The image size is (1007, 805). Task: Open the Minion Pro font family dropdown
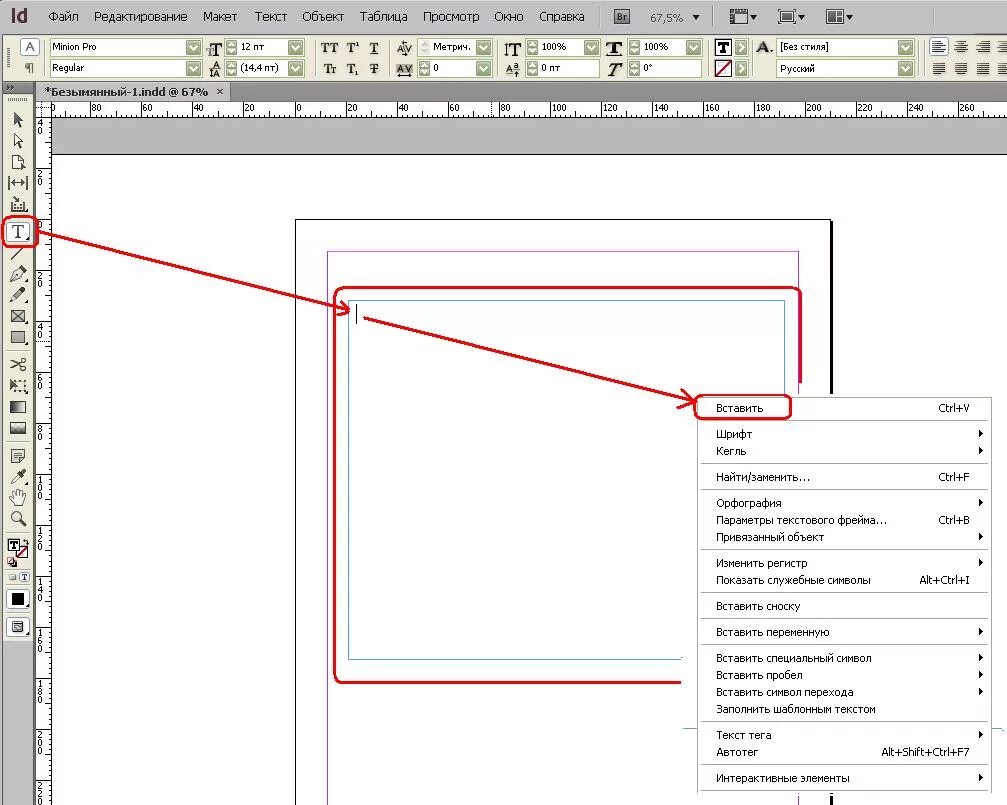tap(193, 47)
